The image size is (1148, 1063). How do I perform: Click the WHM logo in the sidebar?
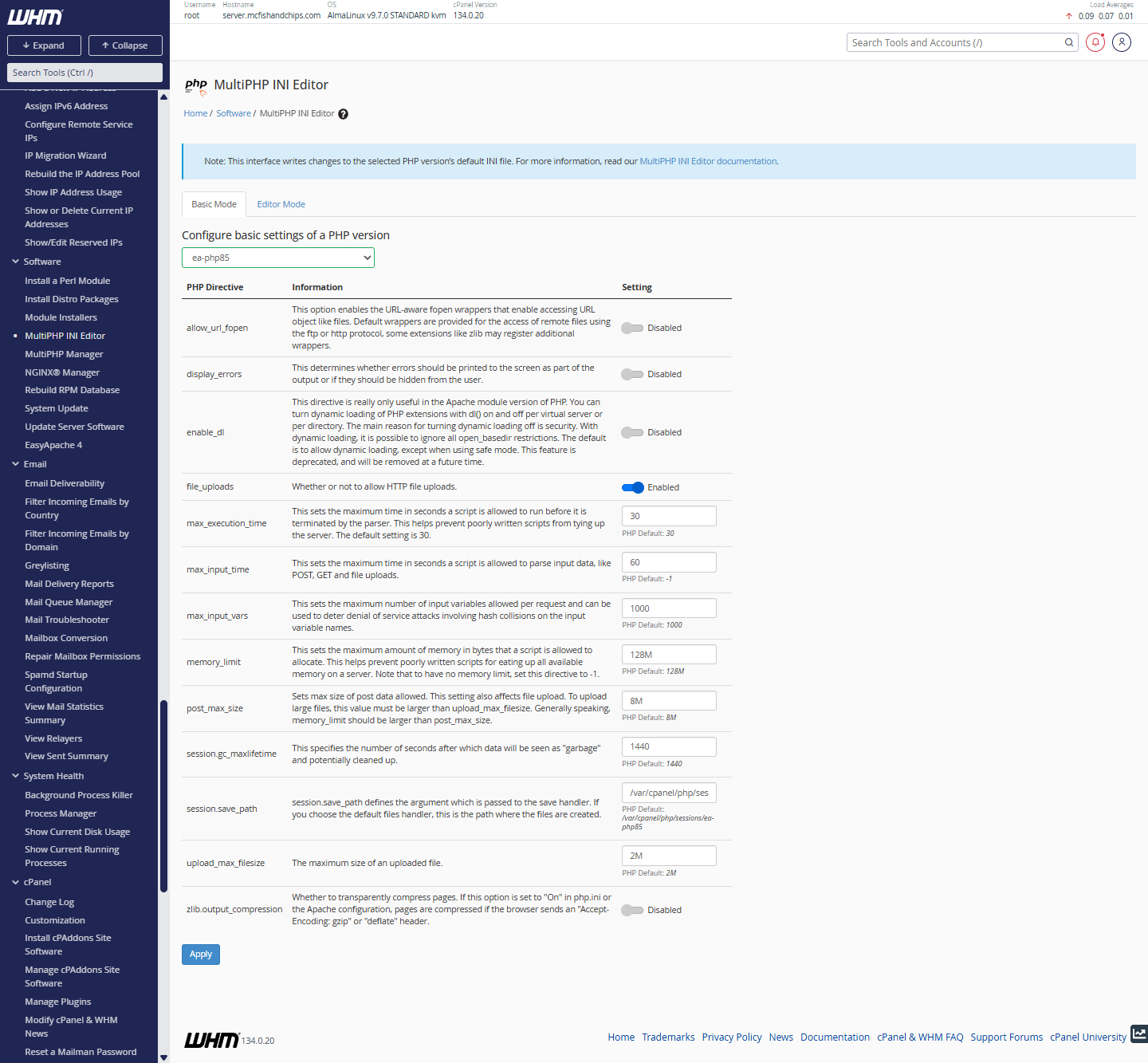35,17
